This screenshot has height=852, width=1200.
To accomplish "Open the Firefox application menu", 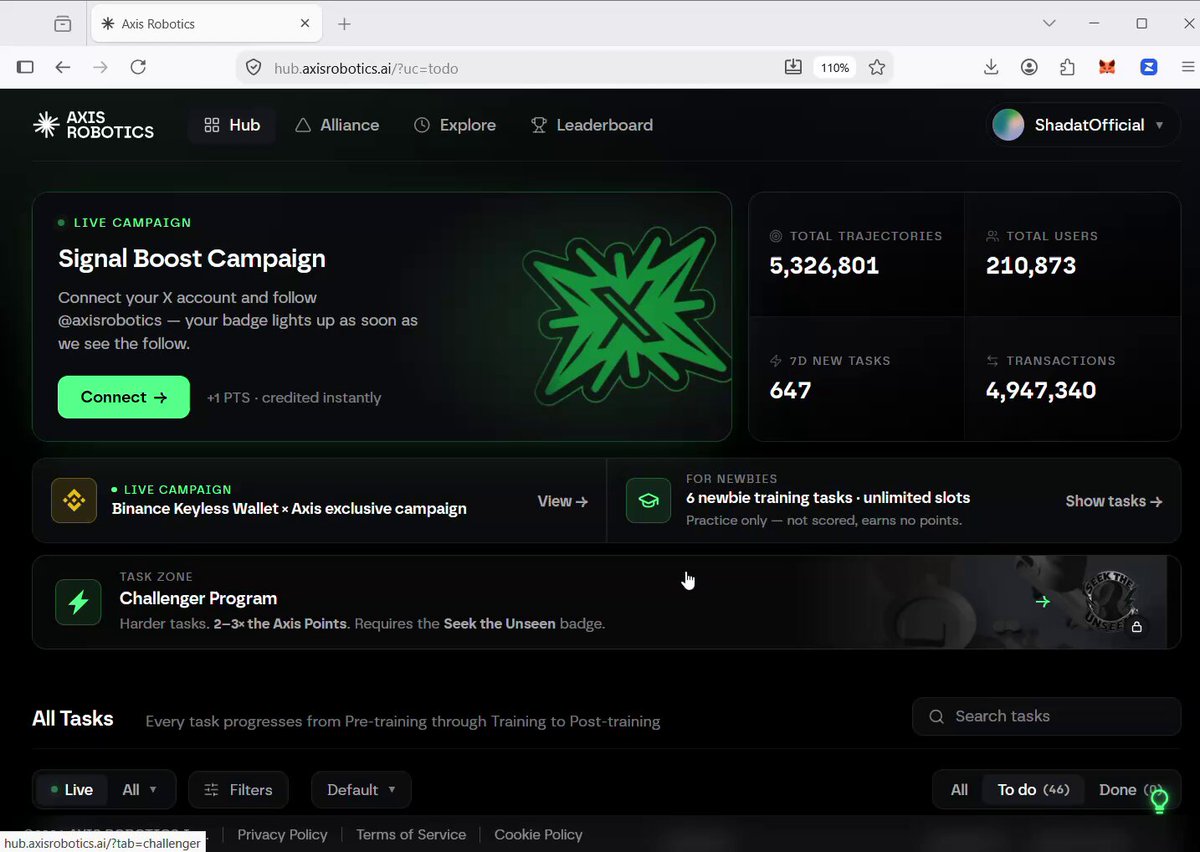I will tap(1188, 67).
